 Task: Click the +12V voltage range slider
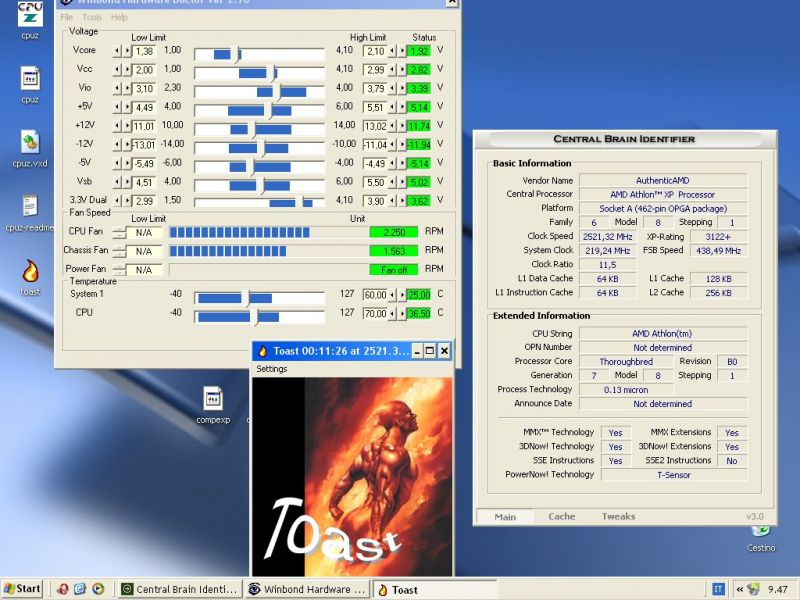point(259,129)
